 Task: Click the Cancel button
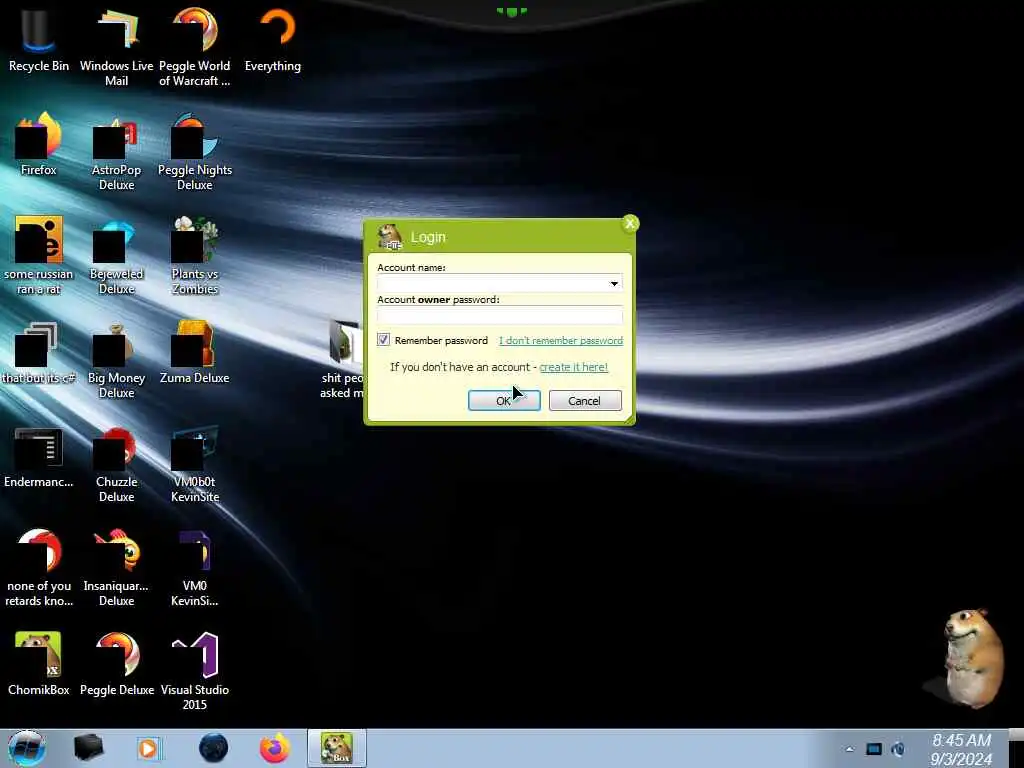click(x=585, y=400)
